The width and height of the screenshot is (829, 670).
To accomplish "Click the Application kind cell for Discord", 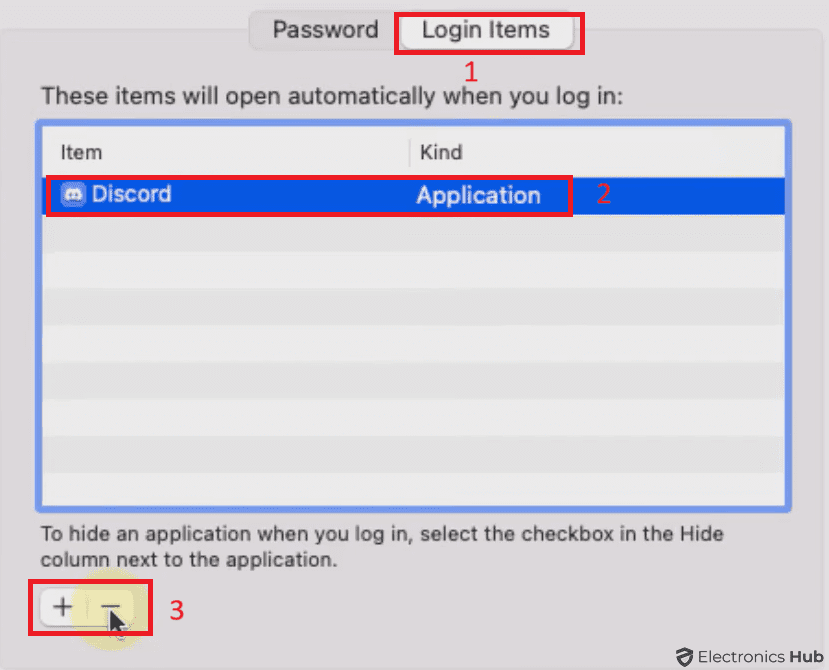I will coord(478,195).
